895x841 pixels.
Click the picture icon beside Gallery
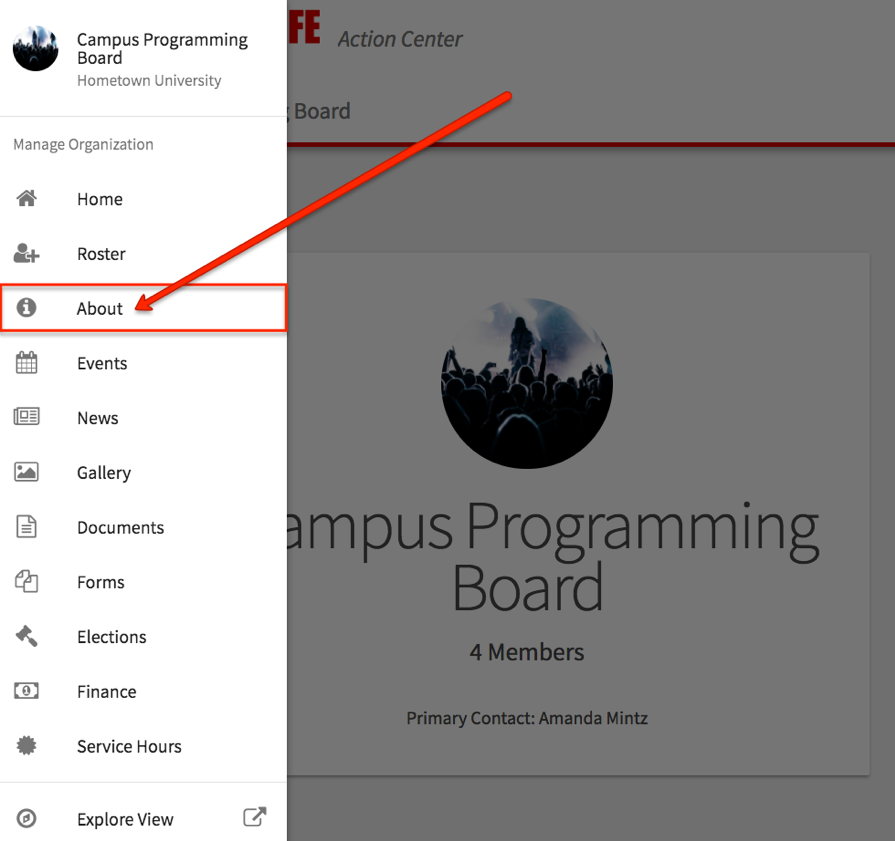(27, 472)
